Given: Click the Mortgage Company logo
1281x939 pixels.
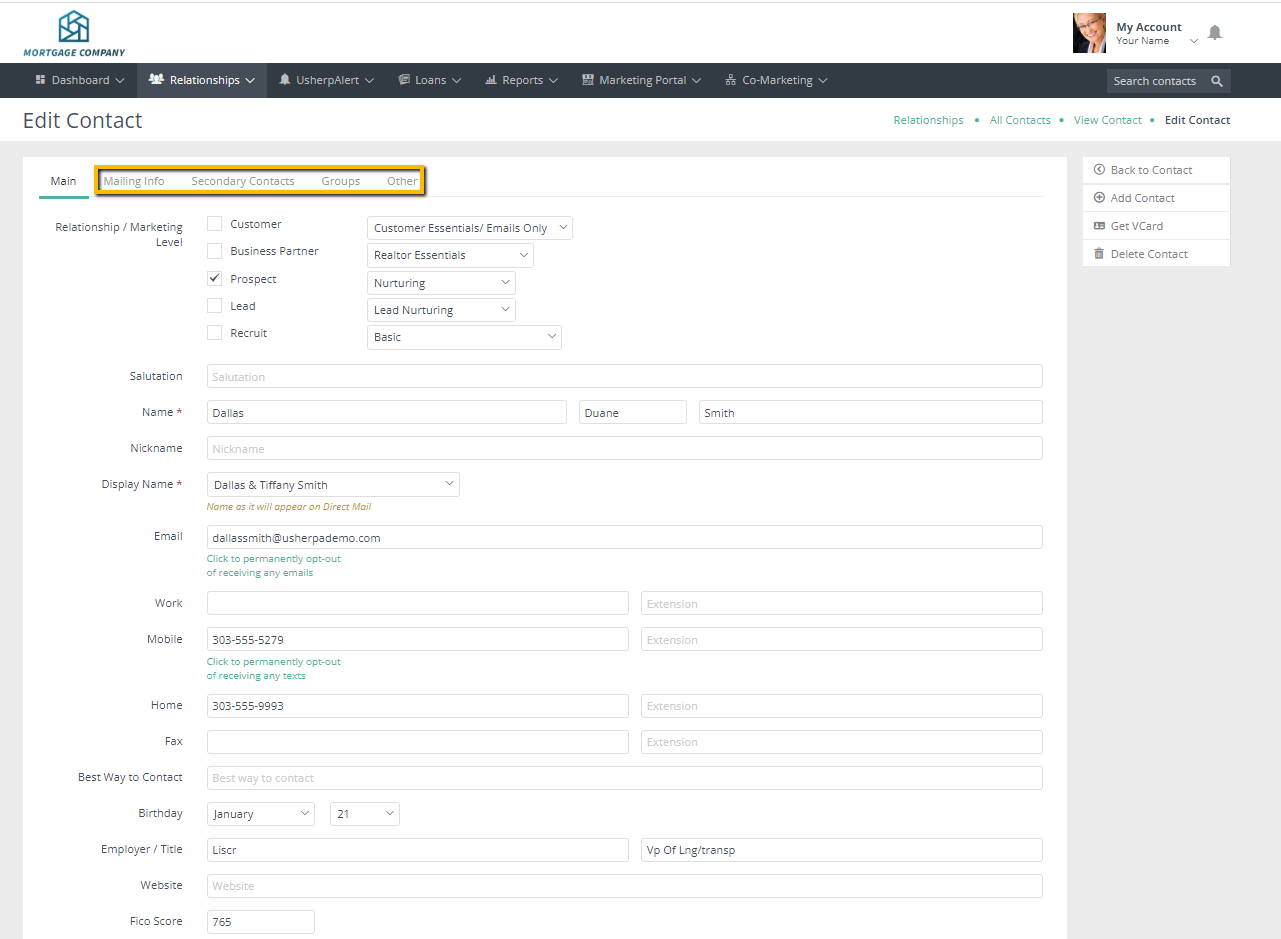Looking at the screenshot, I should click(74, 33).
